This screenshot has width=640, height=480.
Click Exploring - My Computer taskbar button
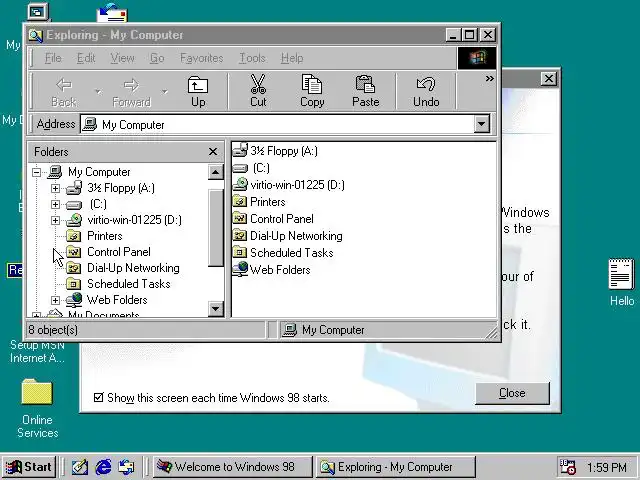pos(395,467)
